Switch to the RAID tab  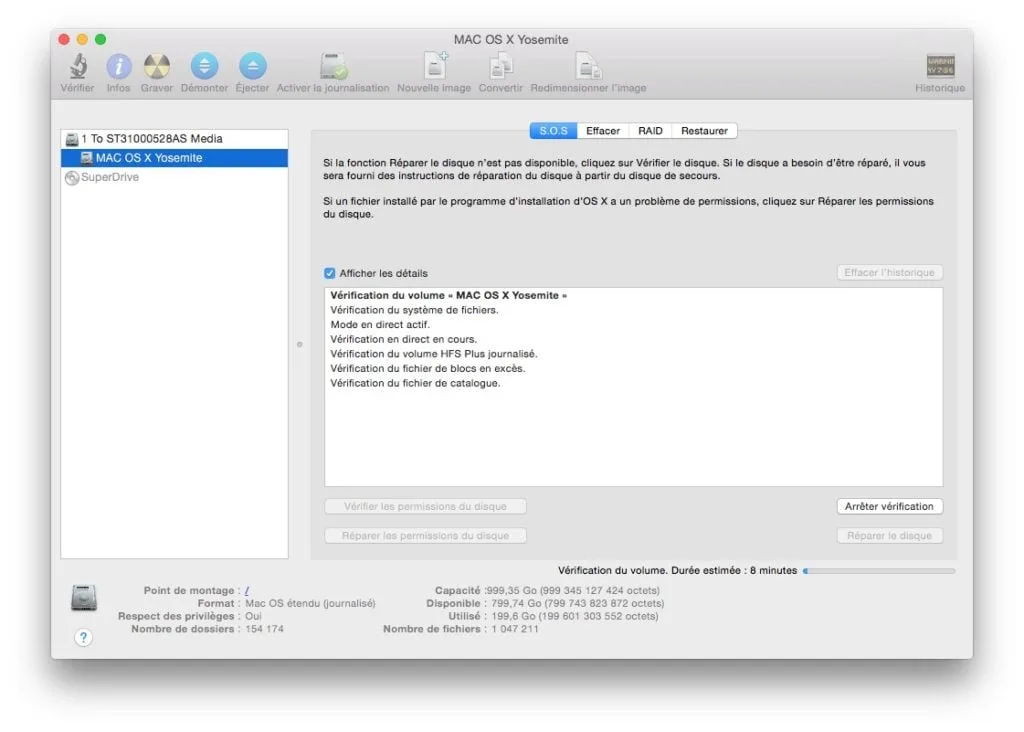coord(650,131)
